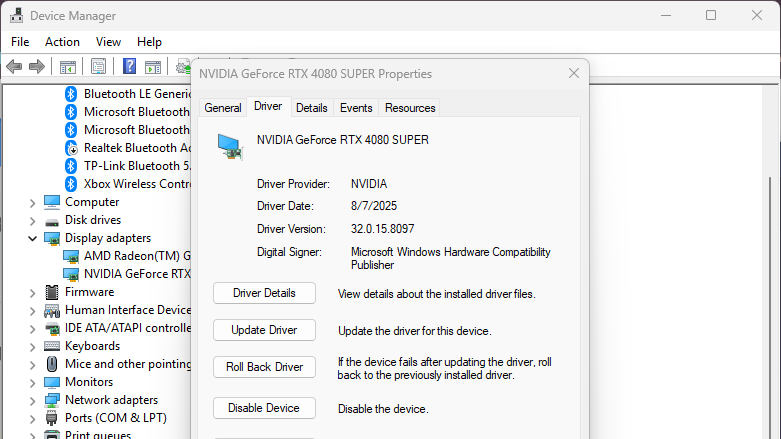The image size is (781, 439).
Task: Click the Forward arrow toolbar icon
Action: click(37, 67)
